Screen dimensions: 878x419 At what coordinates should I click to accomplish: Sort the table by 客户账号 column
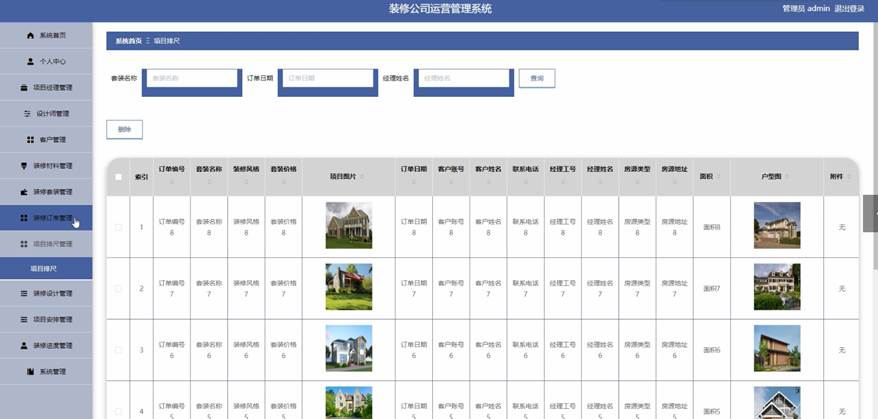click(451, 182)
